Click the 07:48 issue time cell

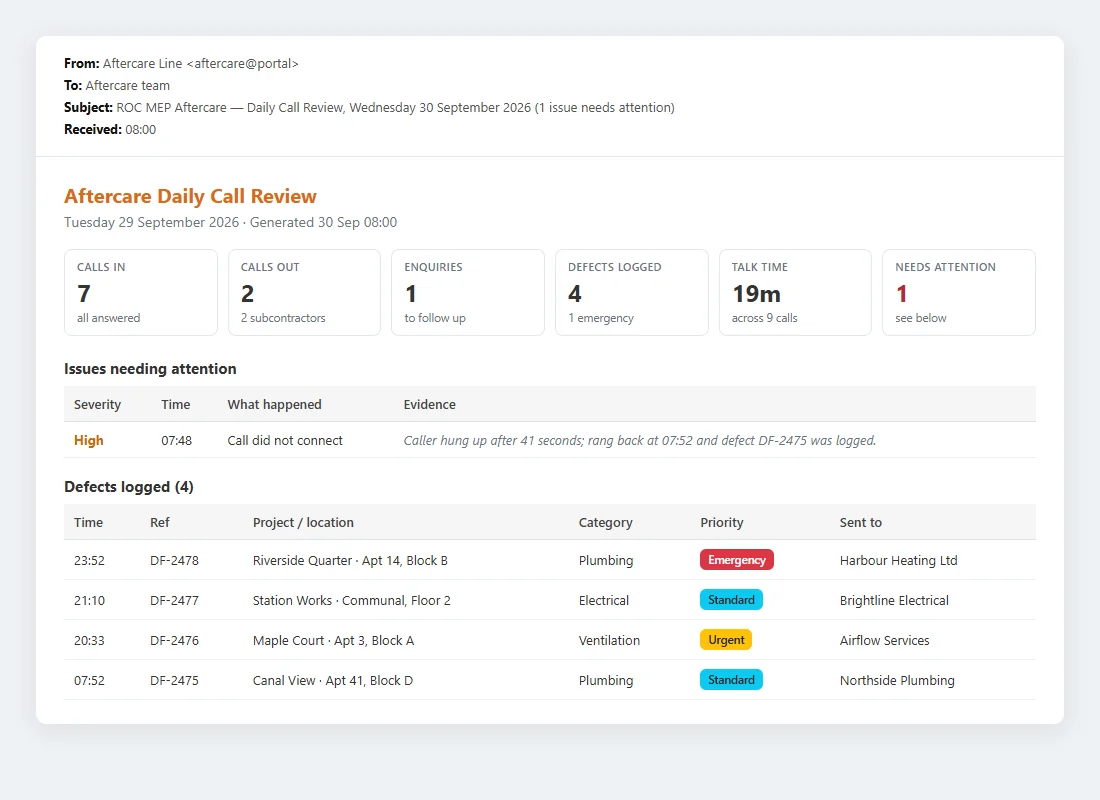176,440
